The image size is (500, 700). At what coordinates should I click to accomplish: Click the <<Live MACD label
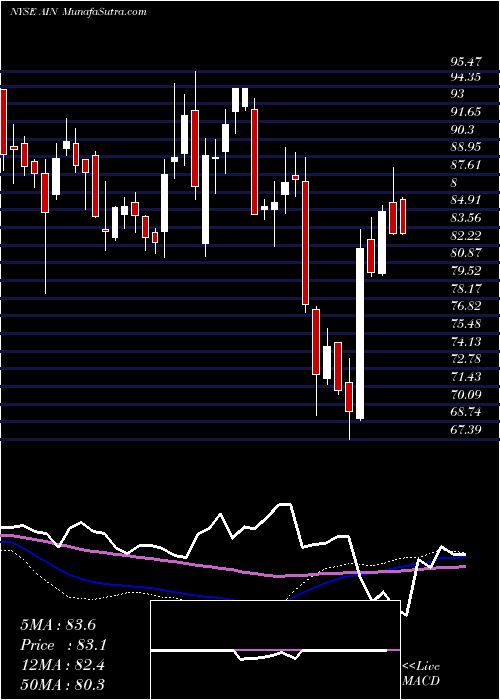point(421,674)
